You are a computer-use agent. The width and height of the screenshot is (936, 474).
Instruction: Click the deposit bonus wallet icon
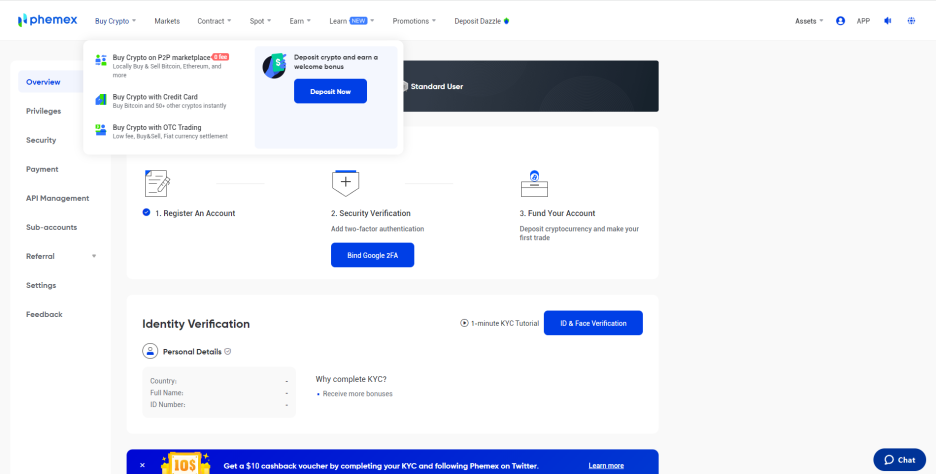(x=275, y=66)
